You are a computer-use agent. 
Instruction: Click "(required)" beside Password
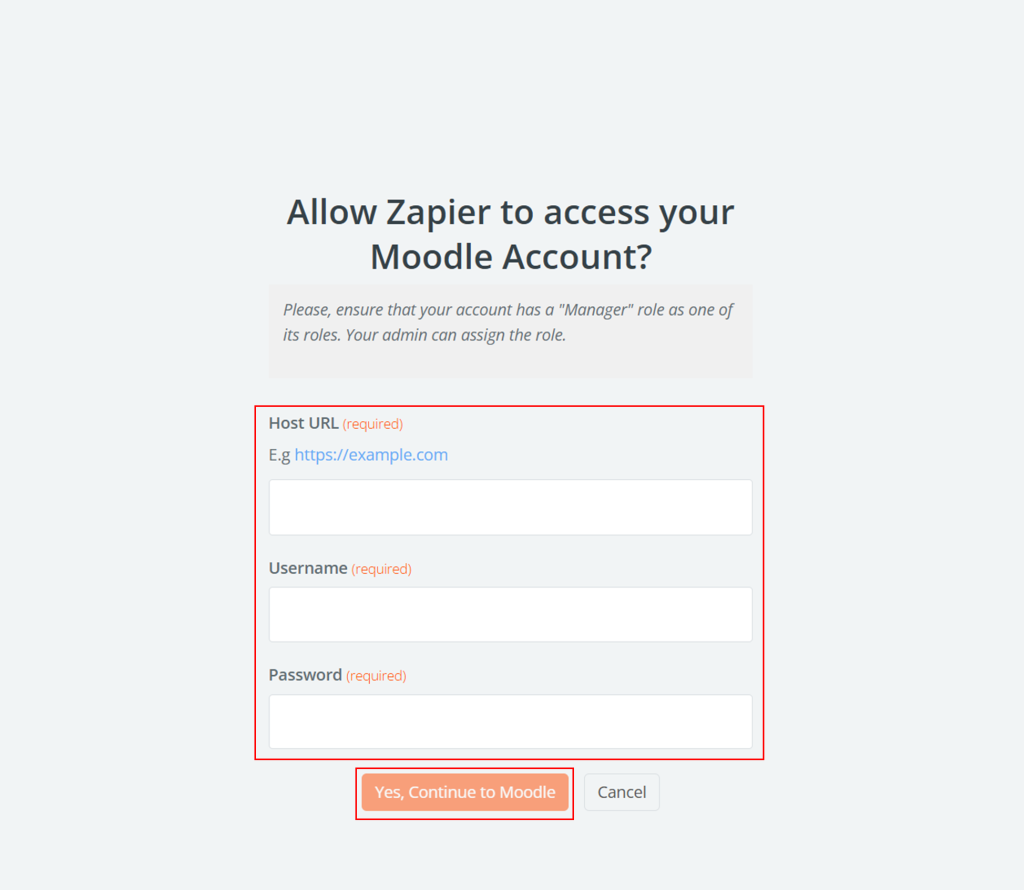point(376,676)
